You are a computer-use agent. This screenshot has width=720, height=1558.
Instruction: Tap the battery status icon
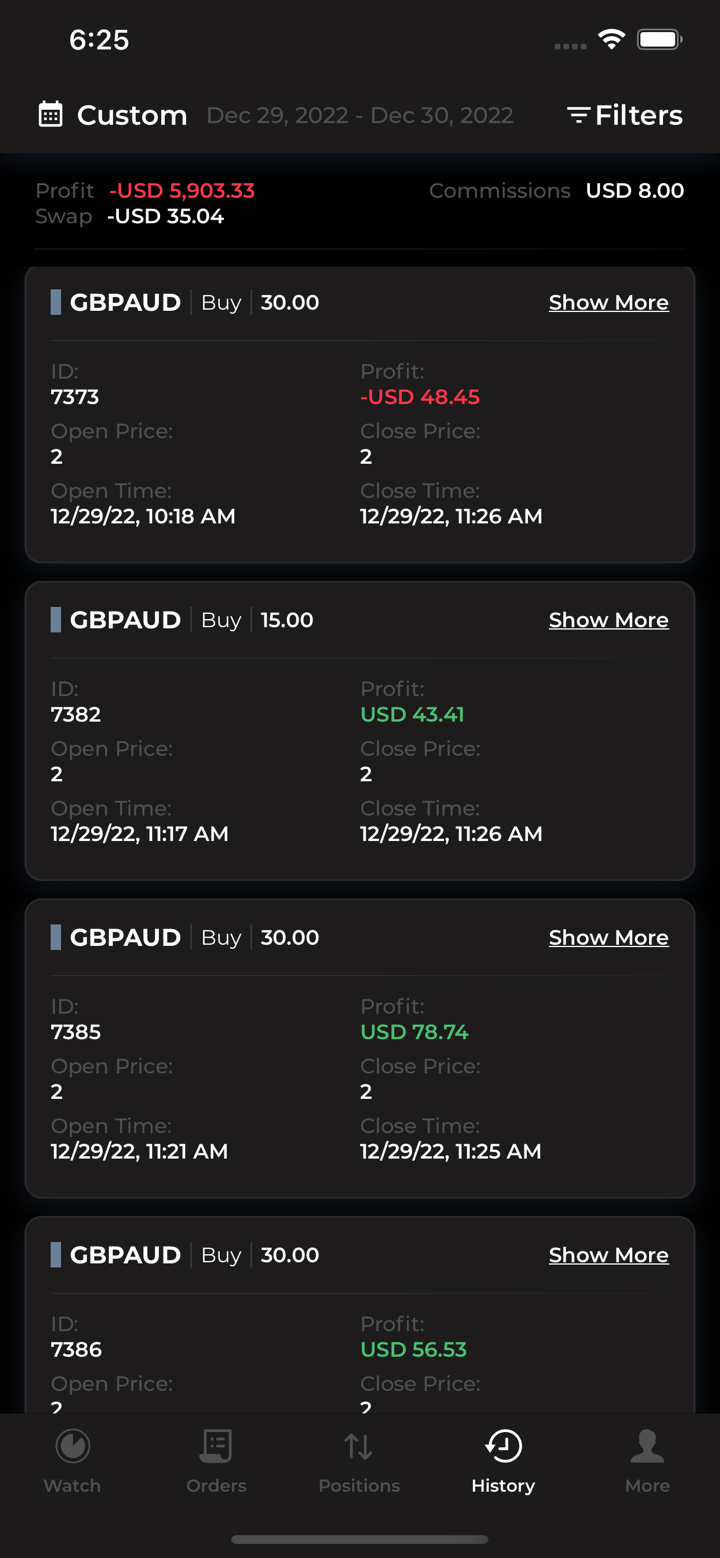coord(659,40)
